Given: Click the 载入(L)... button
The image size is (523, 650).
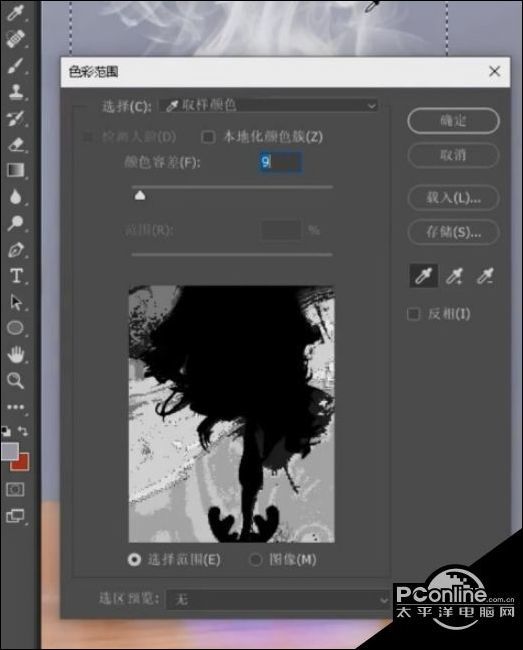Looking at the screenshot, I should coord(453,198).
